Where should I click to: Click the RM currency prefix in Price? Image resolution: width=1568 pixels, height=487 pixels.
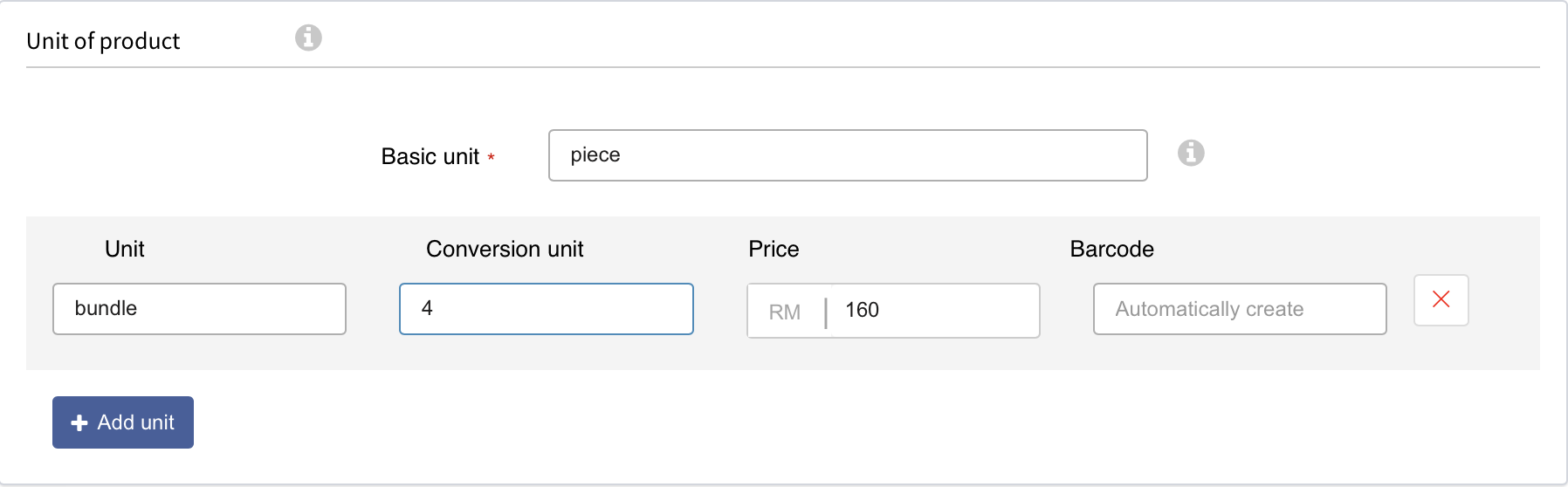click(785, 312)
